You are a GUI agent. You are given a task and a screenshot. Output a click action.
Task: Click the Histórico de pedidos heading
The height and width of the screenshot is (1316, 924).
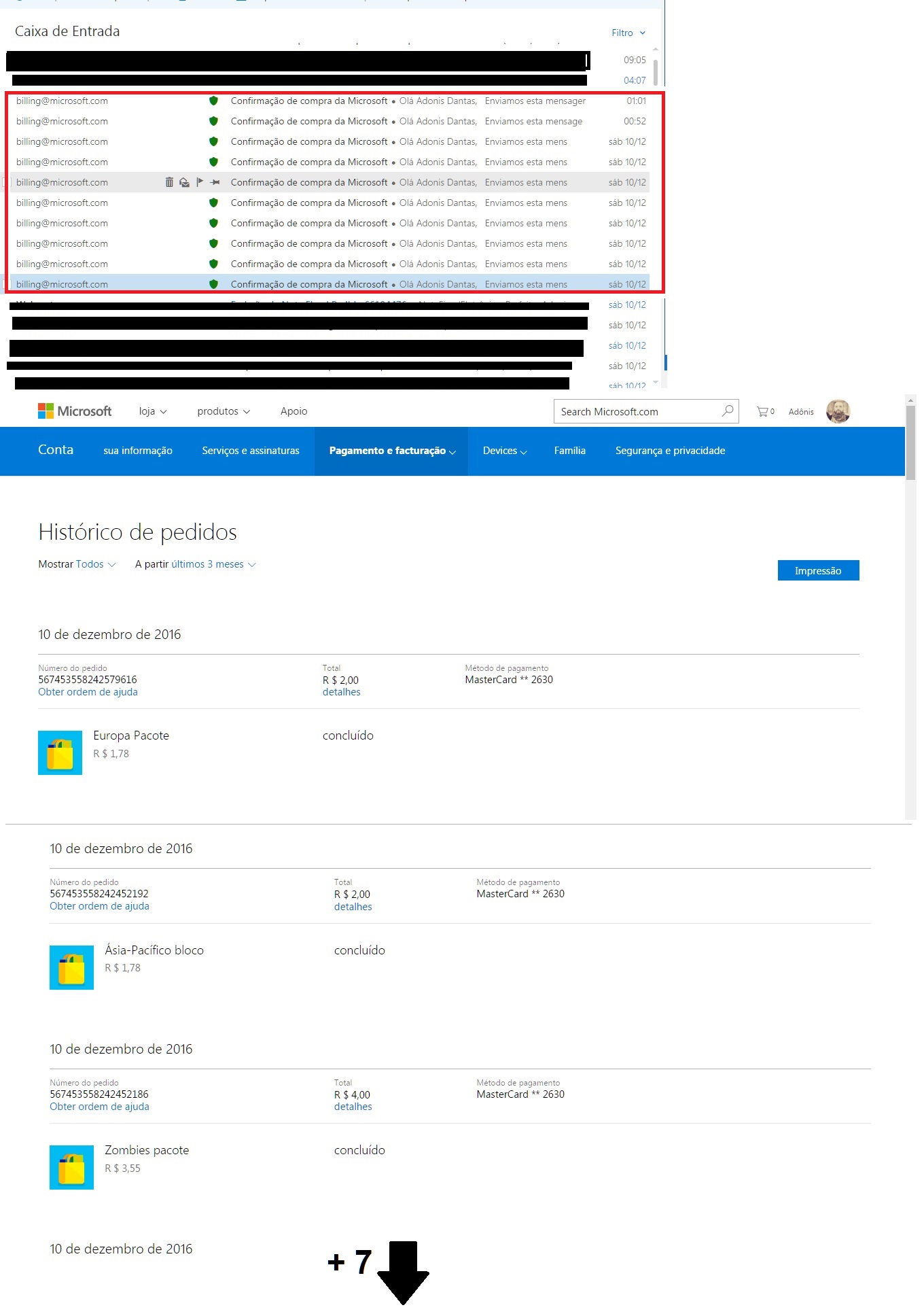[x=138, y=532]
